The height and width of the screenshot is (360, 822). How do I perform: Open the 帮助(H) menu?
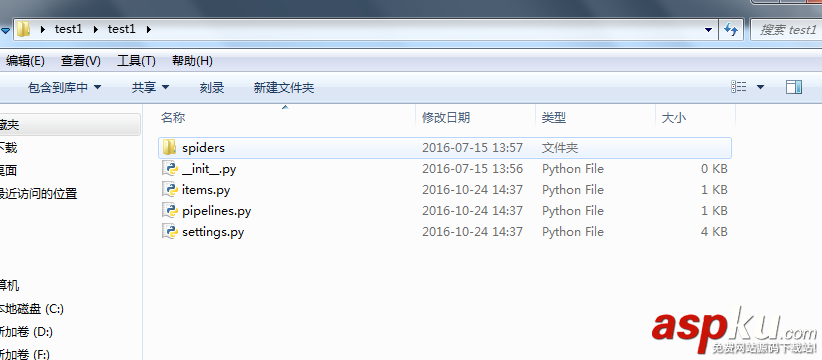pos(192,61)
